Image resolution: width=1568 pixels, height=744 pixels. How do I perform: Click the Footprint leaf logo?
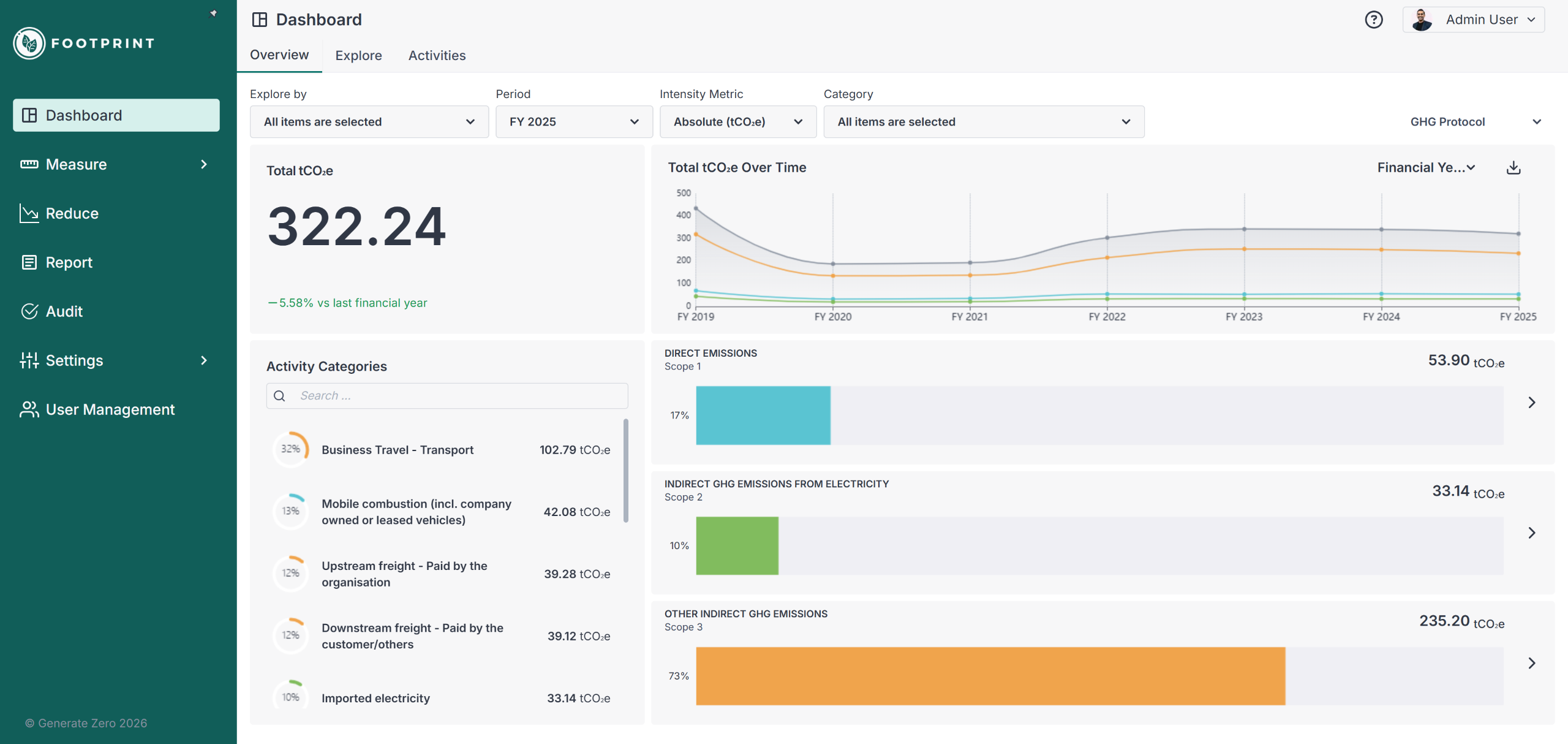coord(29,43)
